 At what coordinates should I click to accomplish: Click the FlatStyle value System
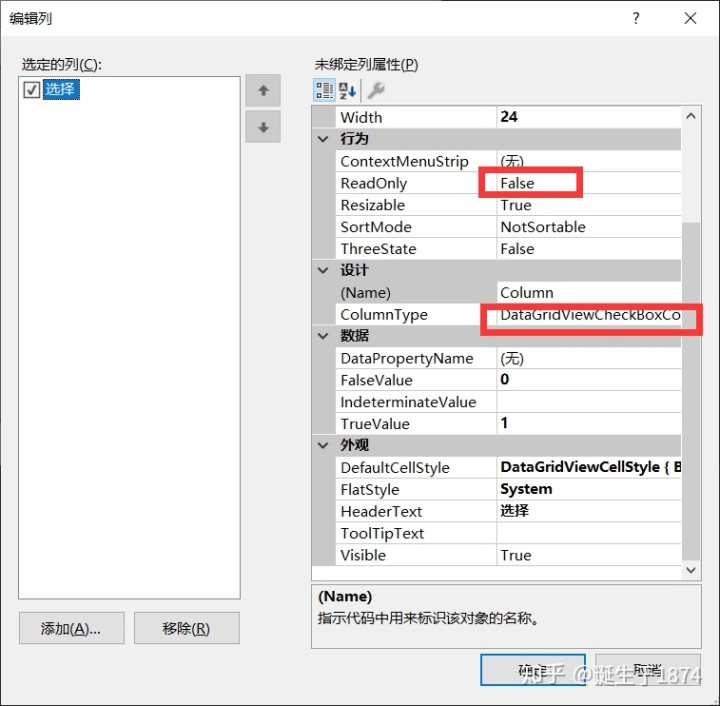tap(589, 489)
